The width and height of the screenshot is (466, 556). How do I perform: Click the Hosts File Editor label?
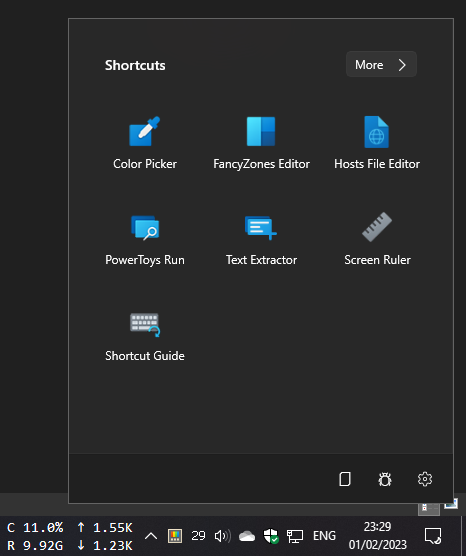coord(377,164)
